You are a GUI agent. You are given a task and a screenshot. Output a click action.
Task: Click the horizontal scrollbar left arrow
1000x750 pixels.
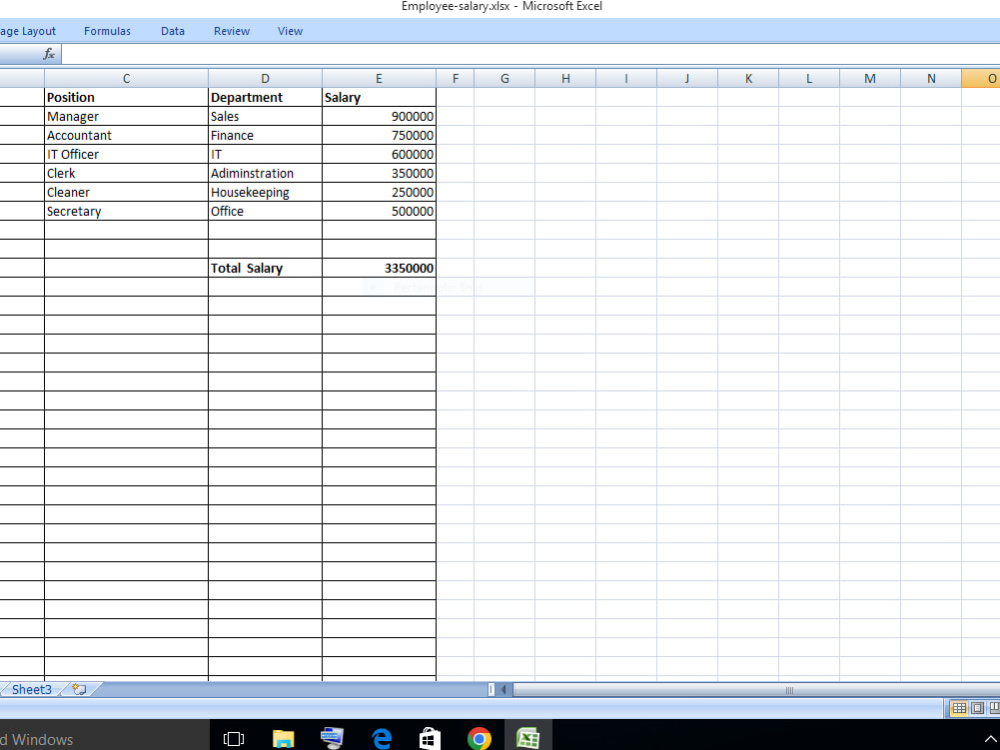point(504,689)
